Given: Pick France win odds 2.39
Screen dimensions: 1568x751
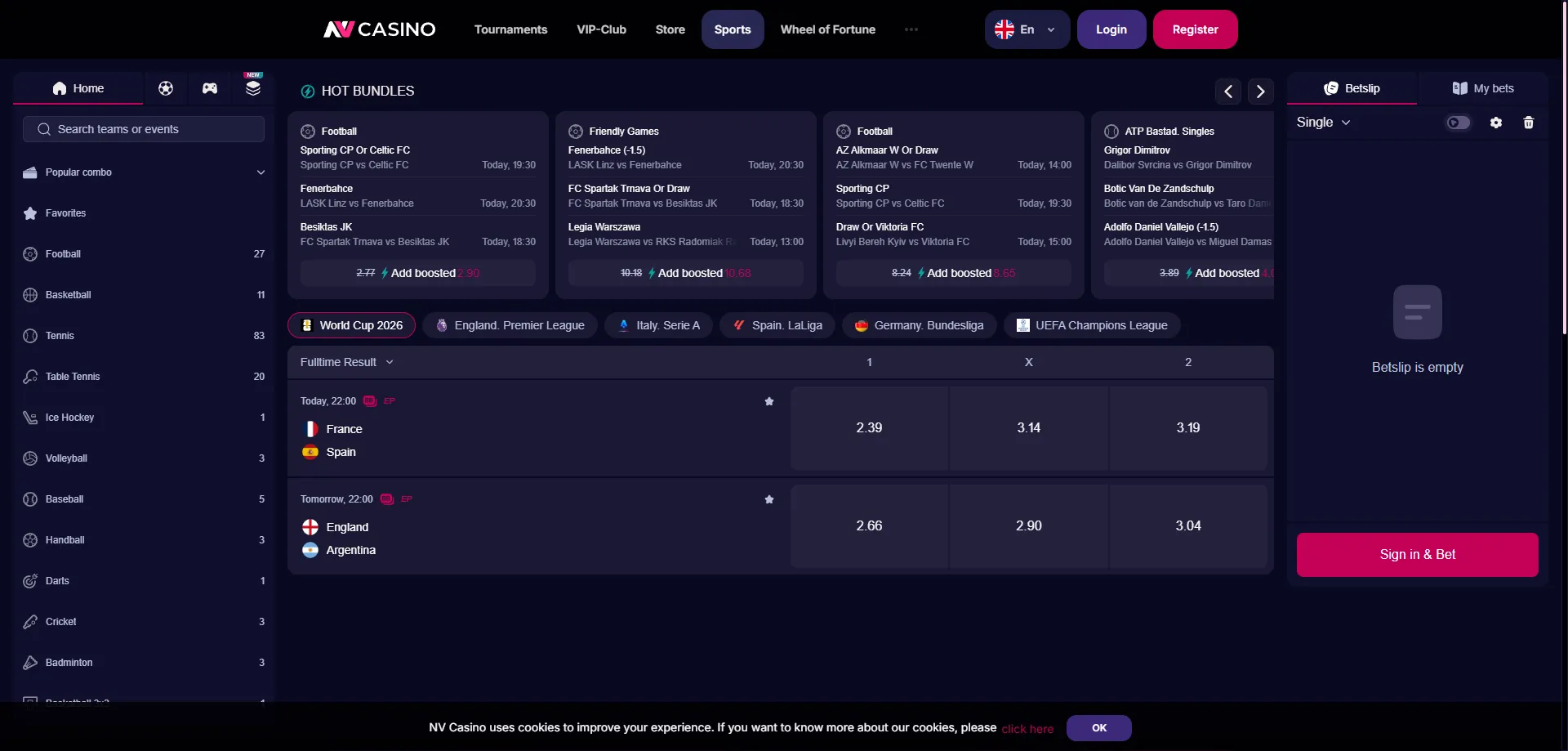Looking at the screenshot, I should coord(869,428).
